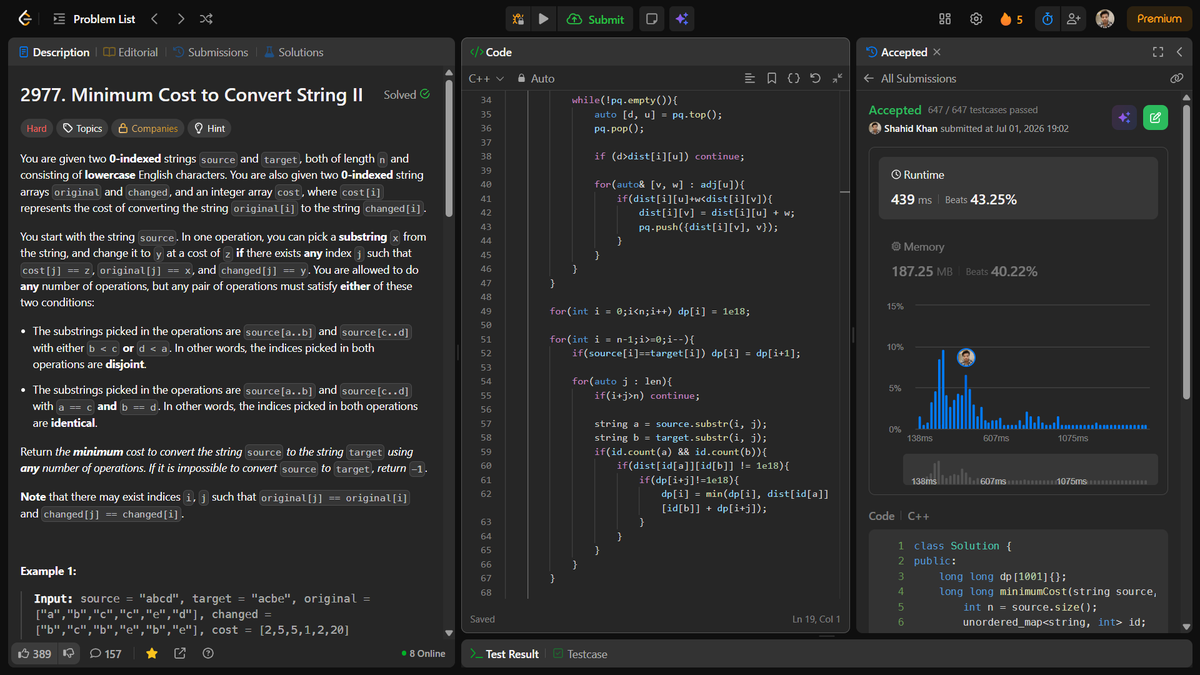Click the runtime distribution range slider
Screen dimensions: 1200x675
(x=1030, y=469)
